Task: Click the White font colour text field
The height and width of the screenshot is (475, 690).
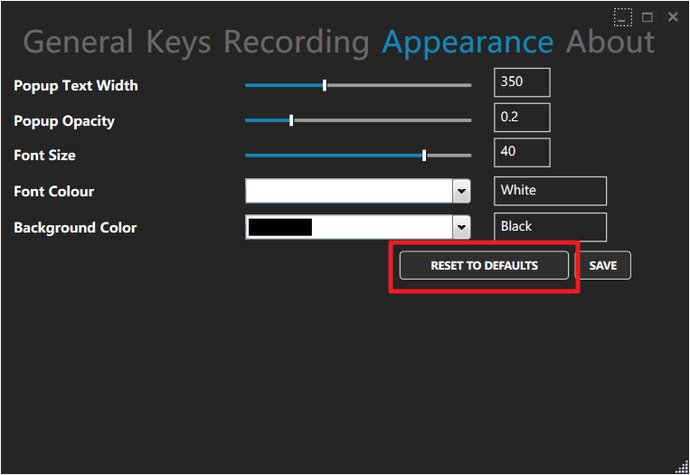Action: (x=550, y=191)
